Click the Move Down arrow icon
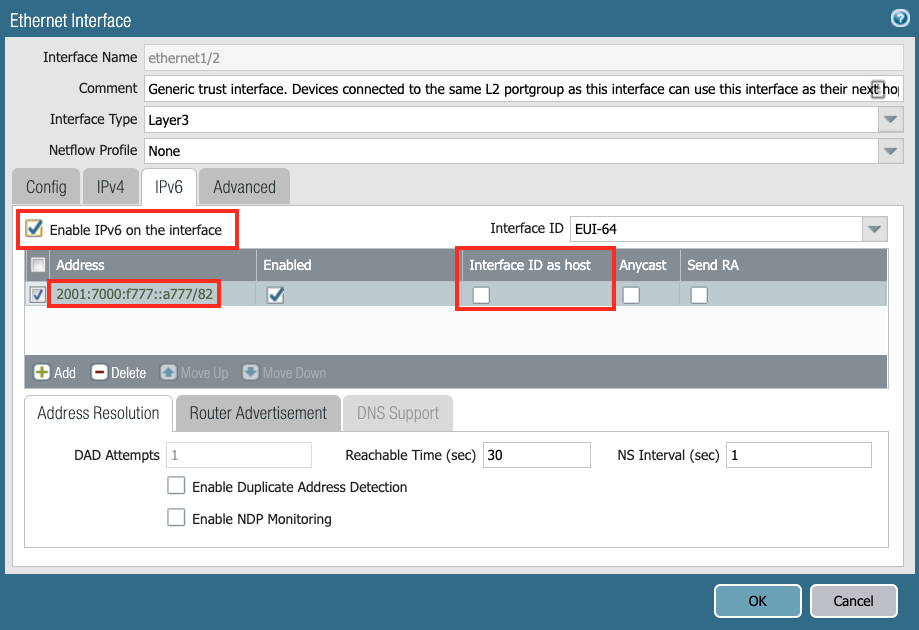The width and height of the screenshot is (919, 630). [250, 373]
